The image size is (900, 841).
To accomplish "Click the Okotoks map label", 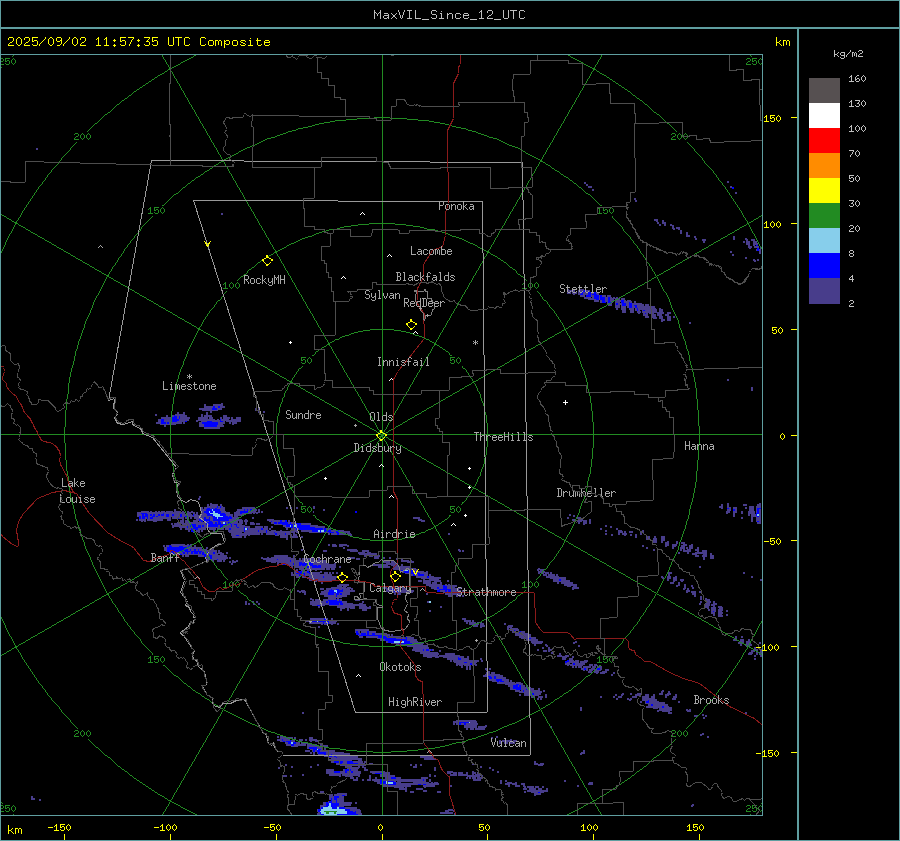I will point(400,667).
